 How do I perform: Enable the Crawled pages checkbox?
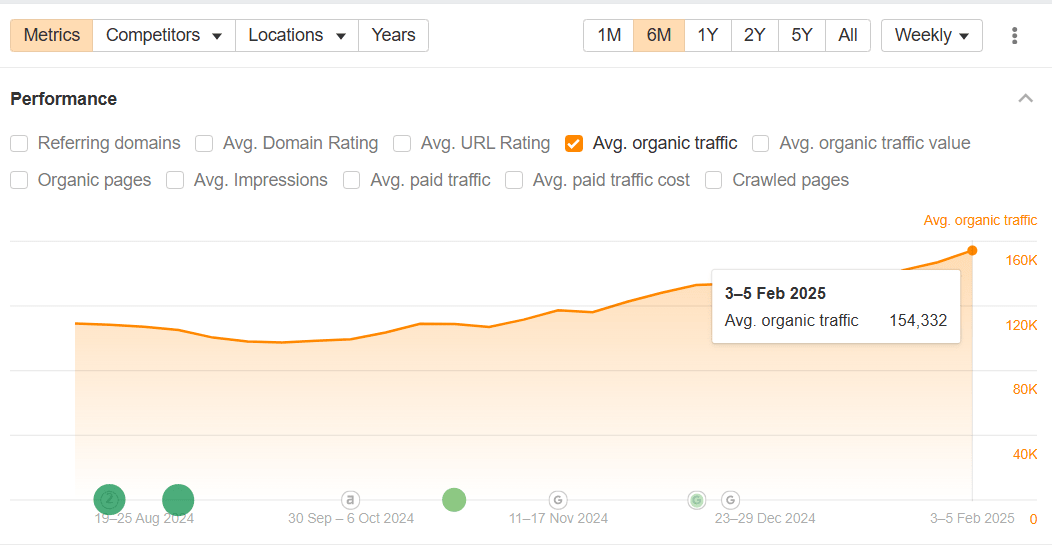coord(714,180)
